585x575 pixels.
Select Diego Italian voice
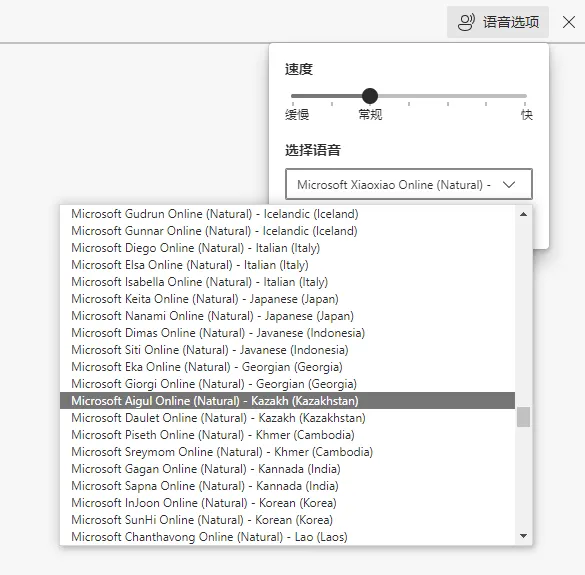click(x=287, y=248)
